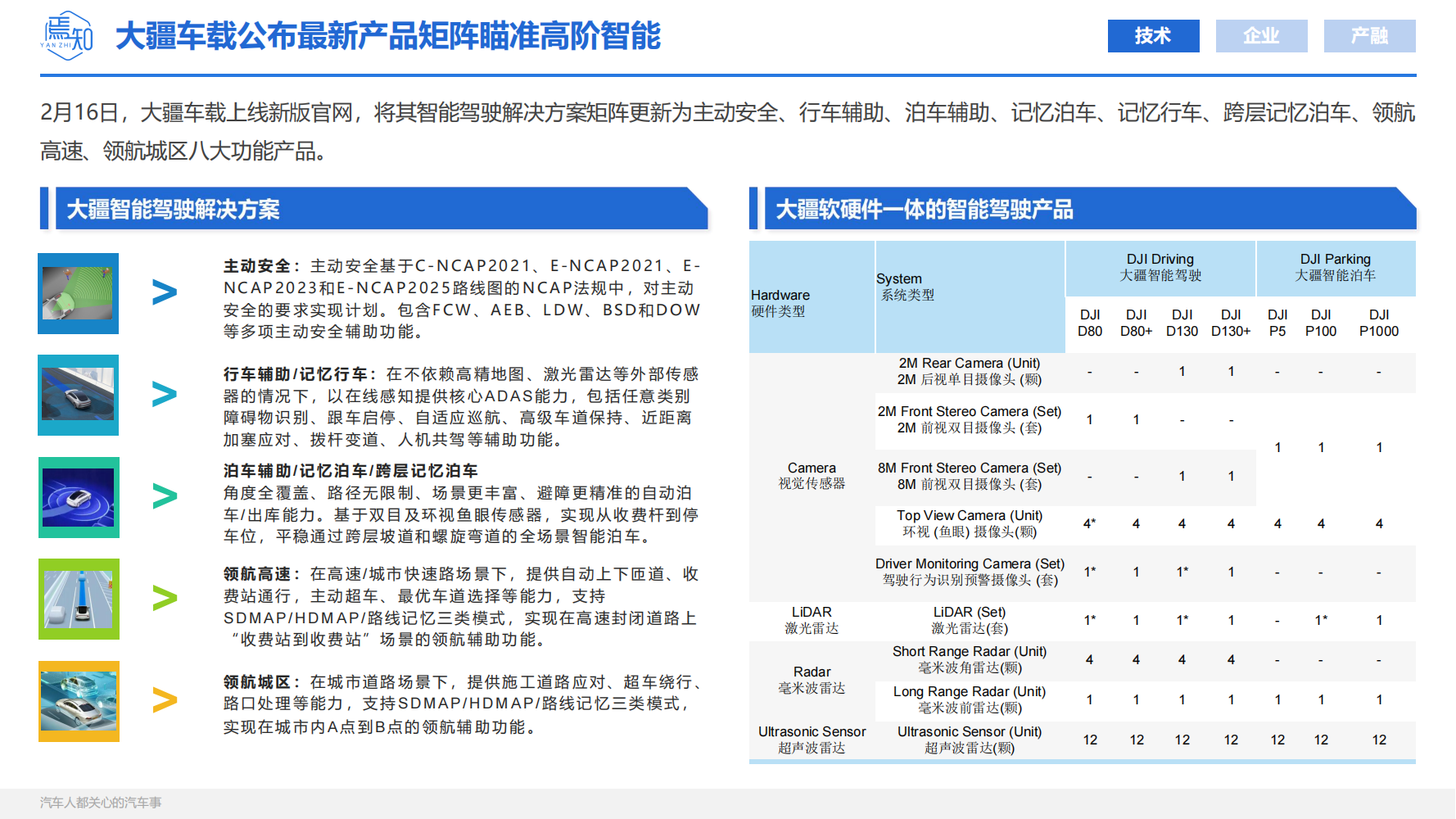Select the DJI P100 column header

[1321, 323]
